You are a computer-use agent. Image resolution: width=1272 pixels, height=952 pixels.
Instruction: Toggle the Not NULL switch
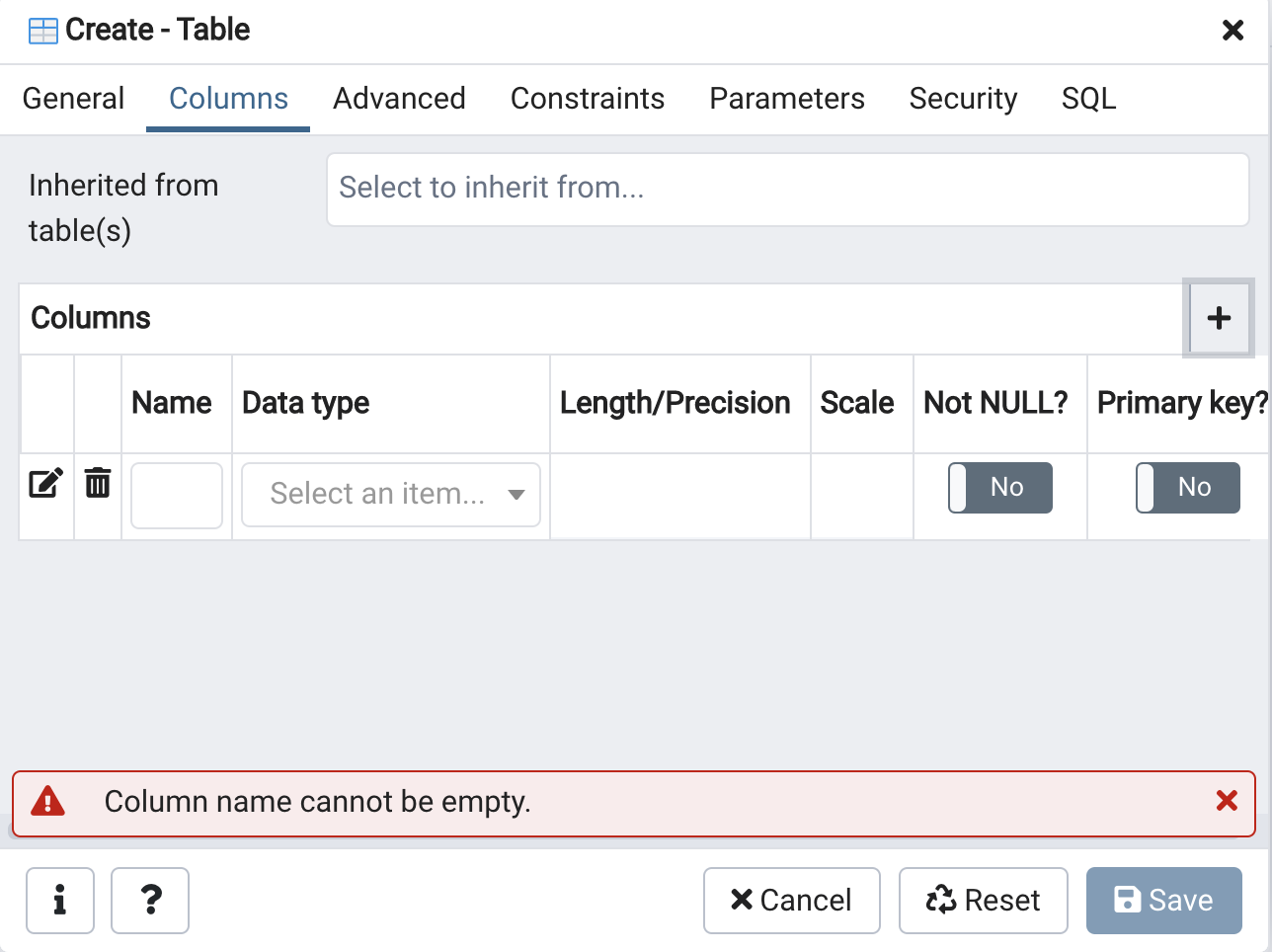[999, 488]
